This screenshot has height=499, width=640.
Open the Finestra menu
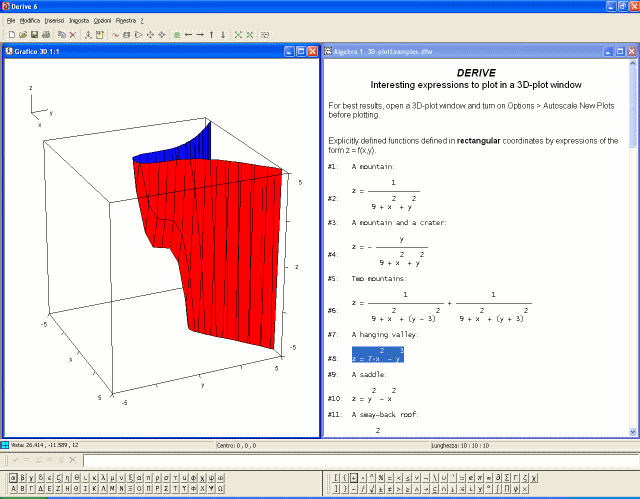point(126,20)
